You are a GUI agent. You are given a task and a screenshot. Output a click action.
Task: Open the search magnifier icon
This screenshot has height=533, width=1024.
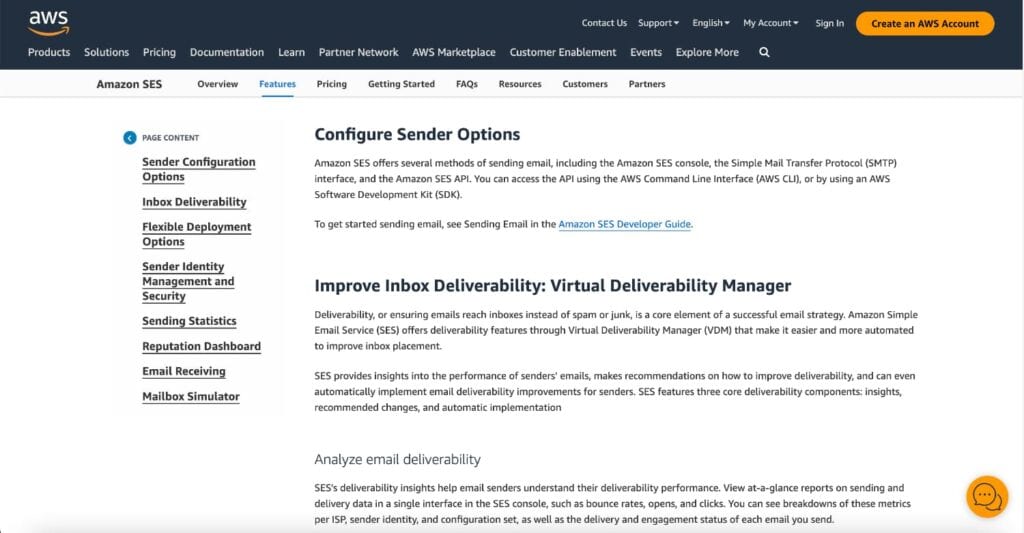(764, 52)
